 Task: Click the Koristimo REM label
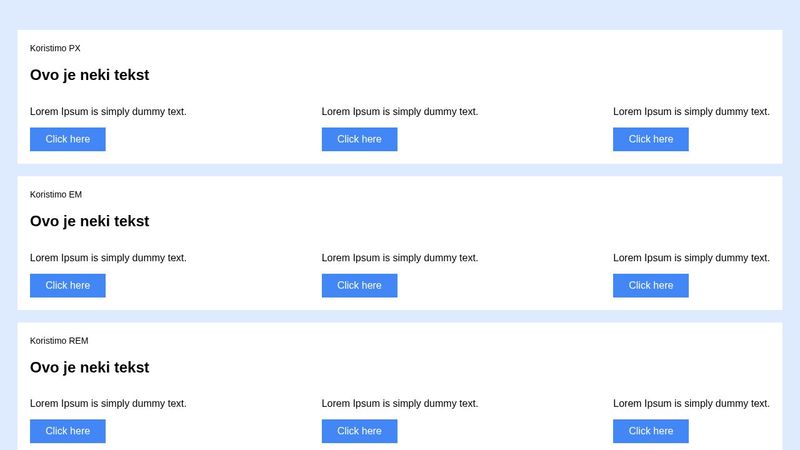tap(59, 340)
